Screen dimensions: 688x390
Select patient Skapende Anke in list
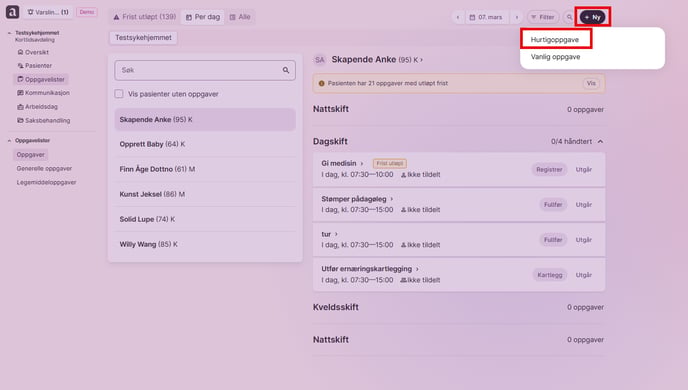click(205, 119)
